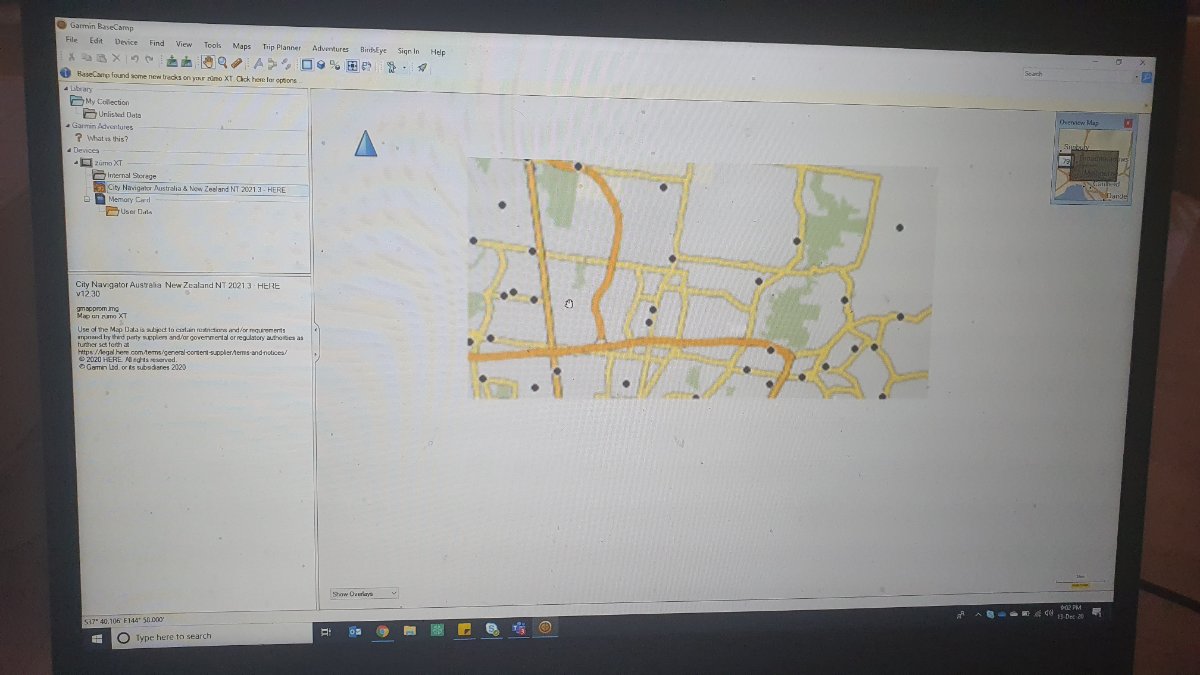Open the Edit menu
The height and width of the screenshot is (675, 1200).
coord(96,41)
